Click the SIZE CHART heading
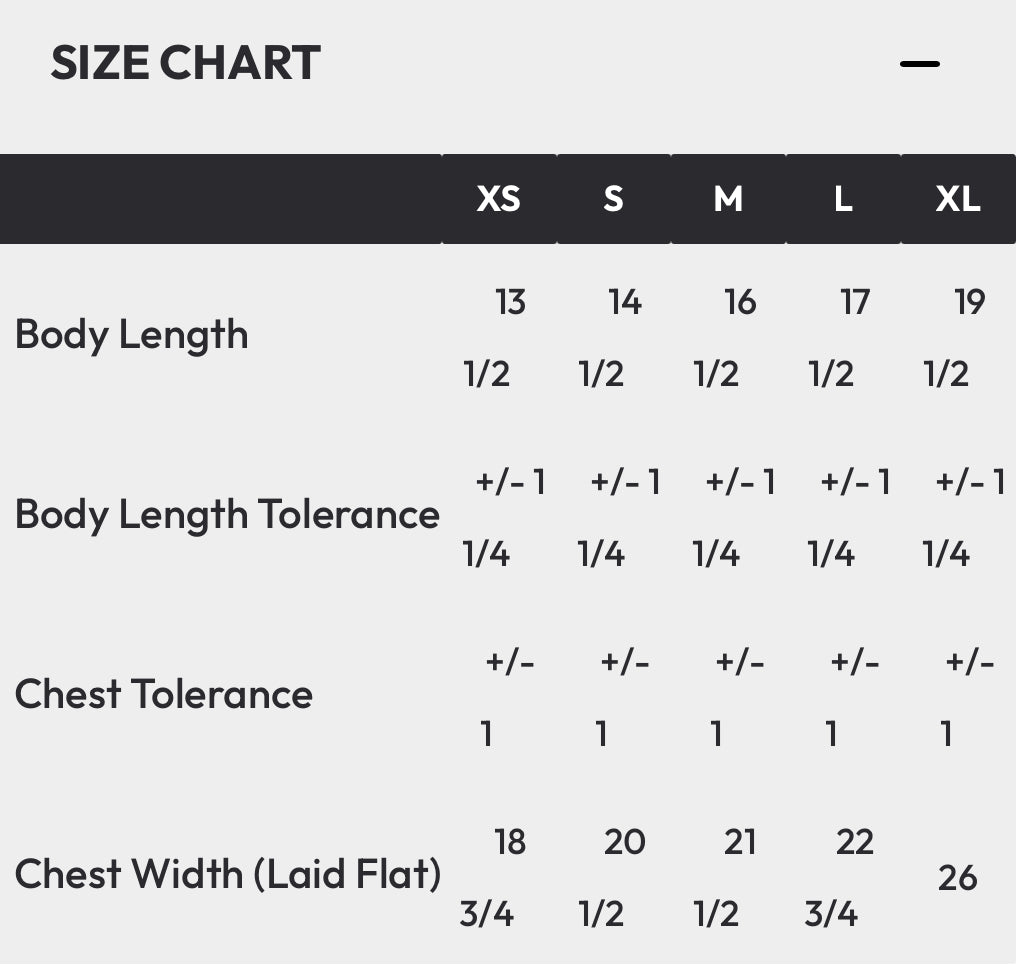The image size is (1020, 970). click(185, 63)
